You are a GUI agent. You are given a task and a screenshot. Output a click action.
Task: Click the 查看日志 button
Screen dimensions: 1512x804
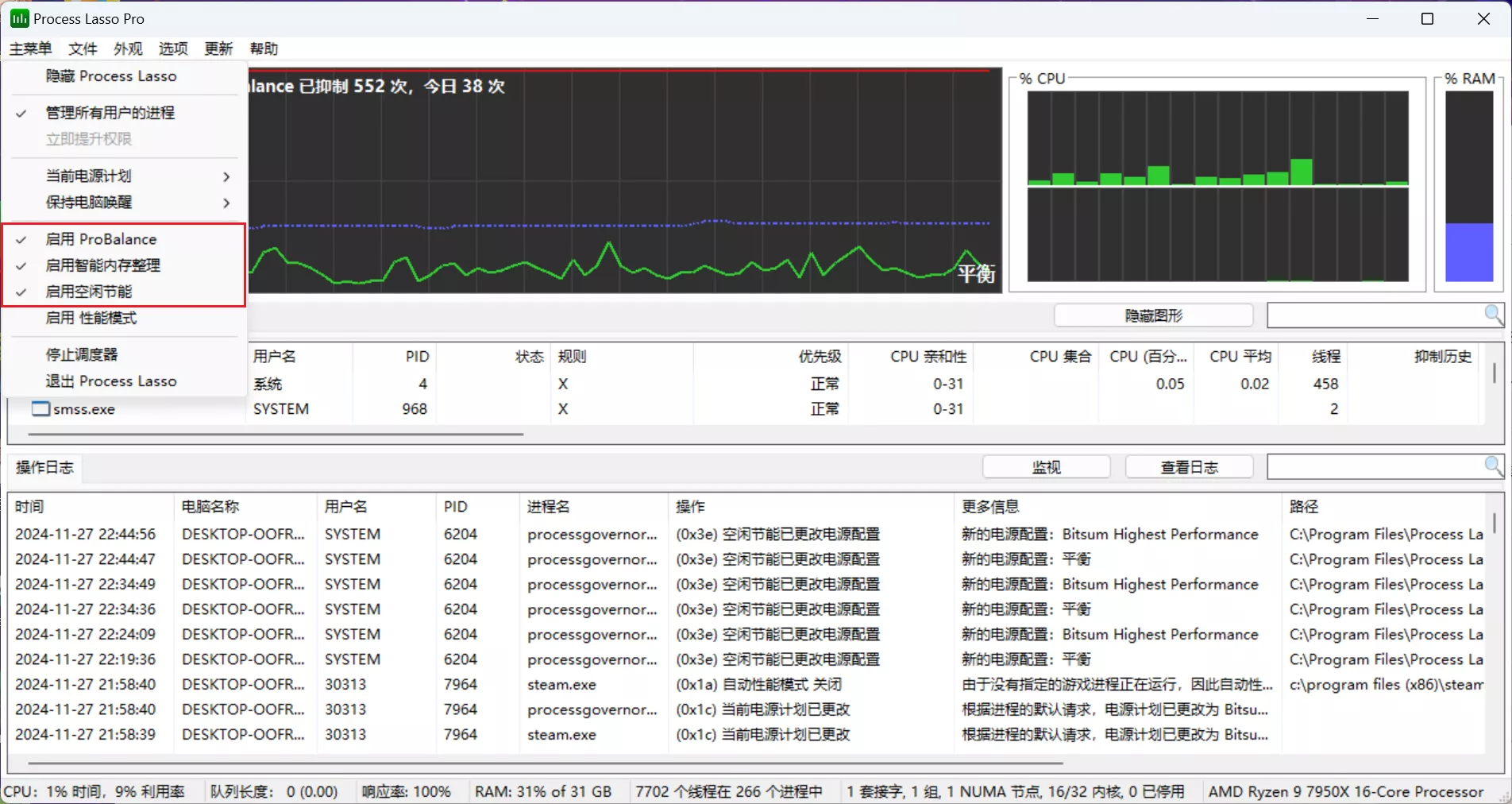click(1189, 467)
